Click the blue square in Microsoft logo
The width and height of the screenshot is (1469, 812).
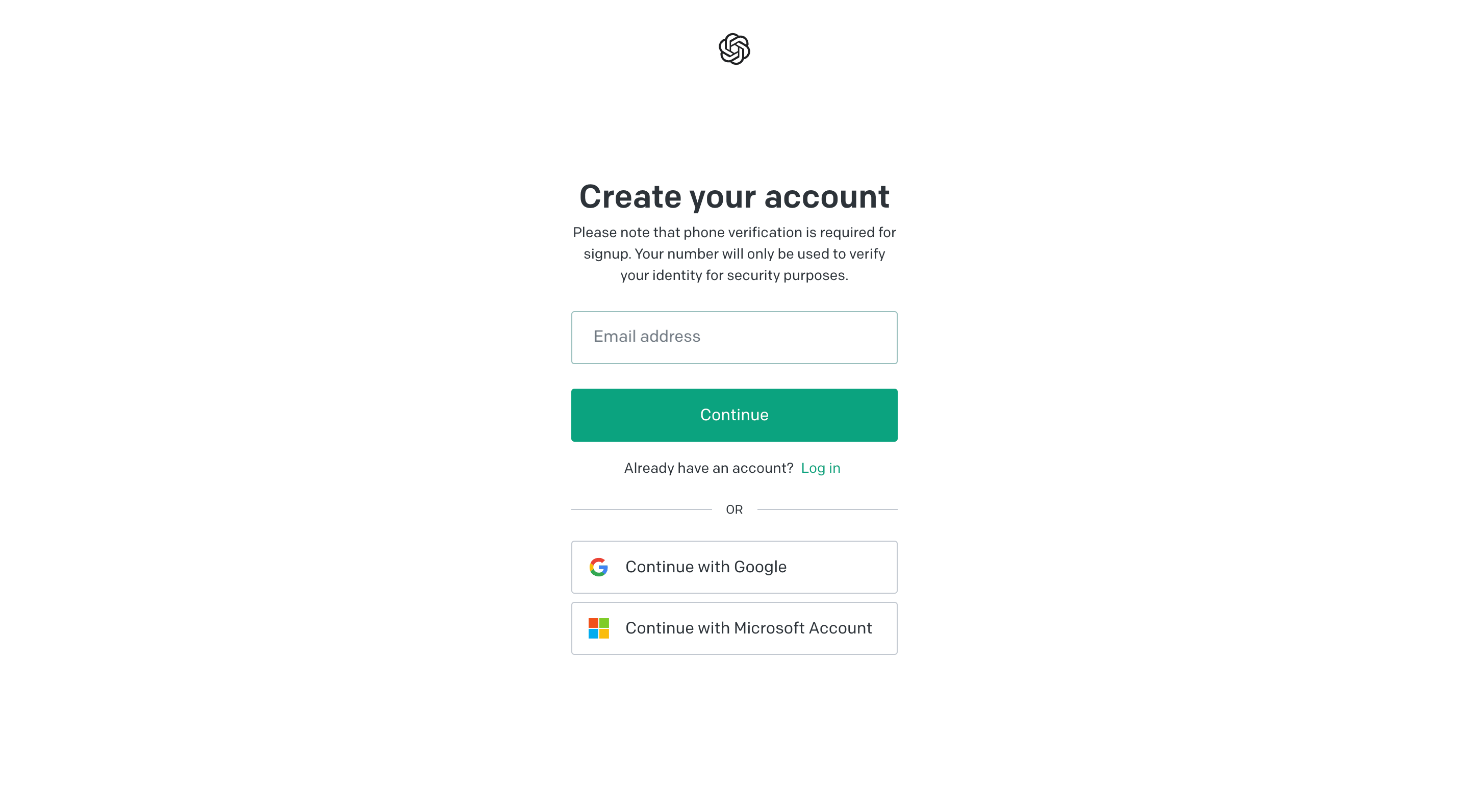click(593, 633)
